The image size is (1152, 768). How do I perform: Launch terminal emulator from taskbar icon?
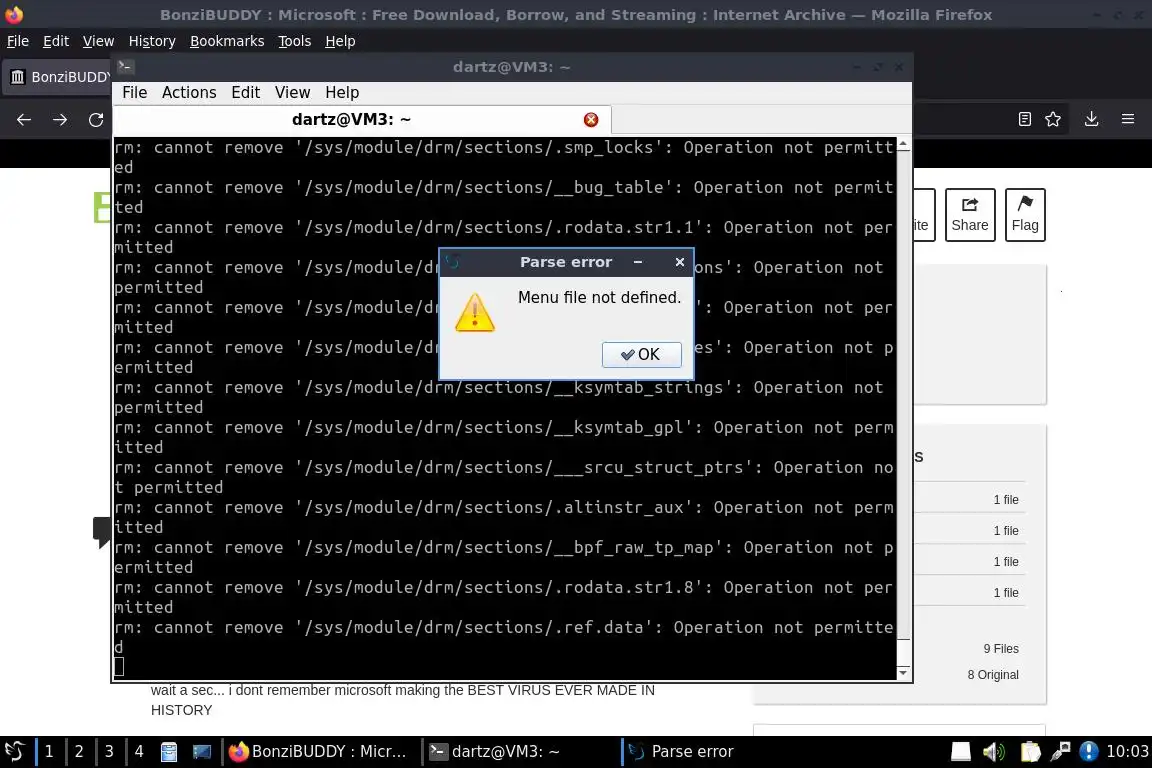[x=201, y=752]
